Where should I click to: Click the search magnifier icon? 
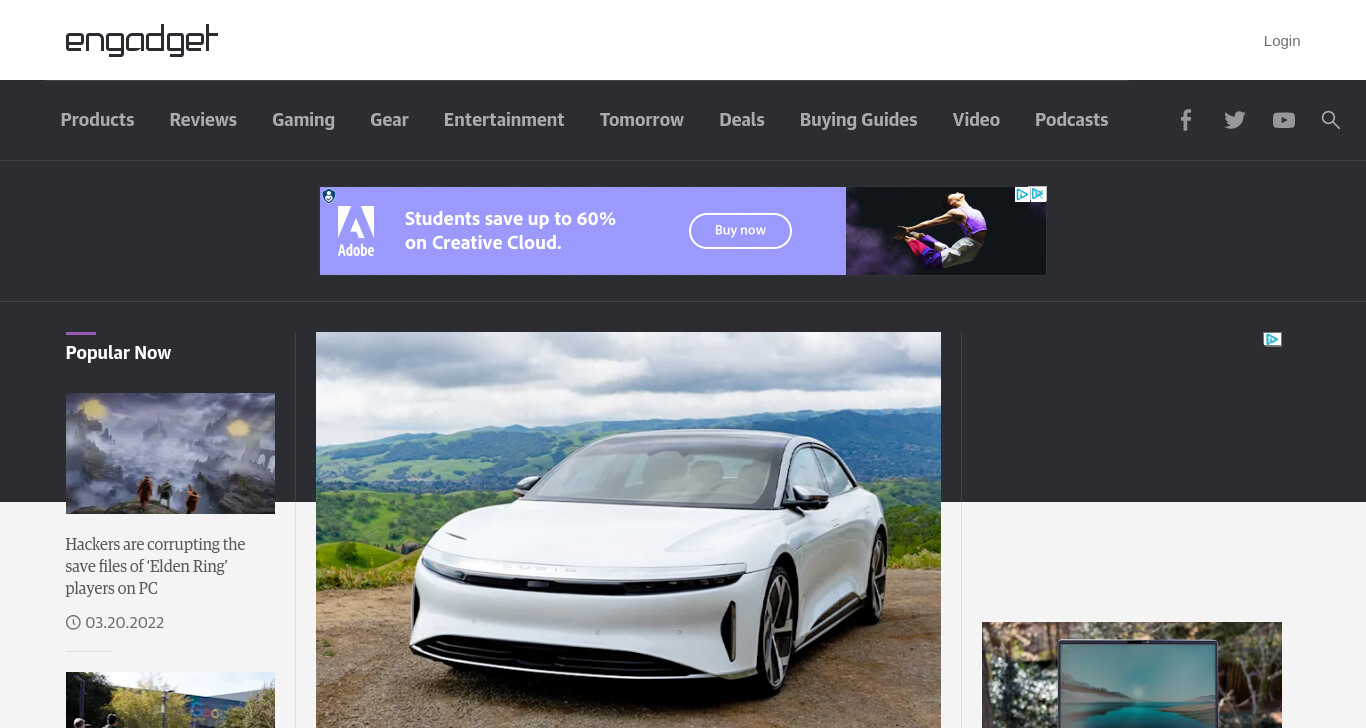click(x=1330, y=120)
